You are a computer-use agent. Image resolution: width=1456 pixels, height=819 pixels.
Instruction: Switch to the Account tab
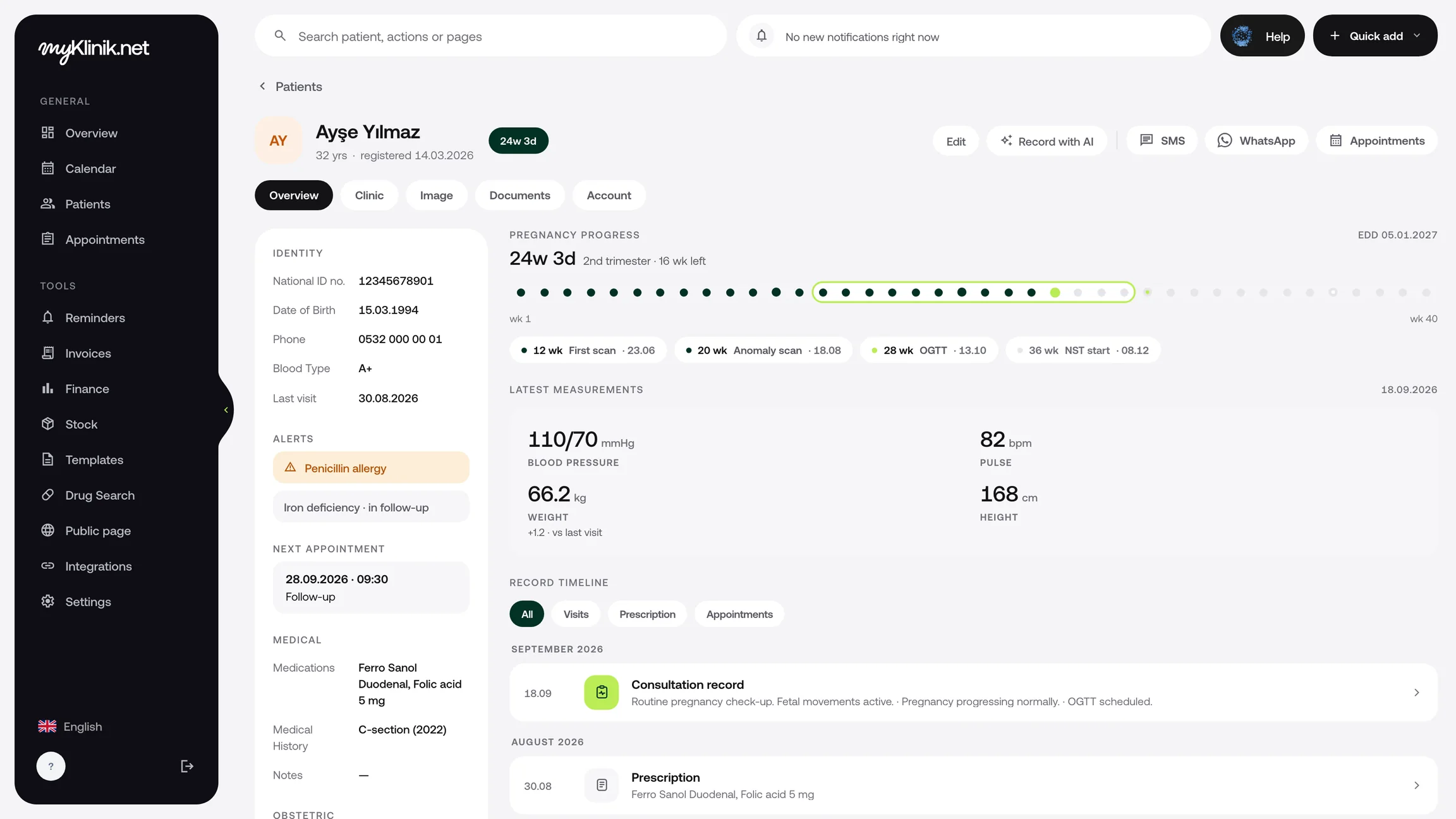click(x=609, y=195)
